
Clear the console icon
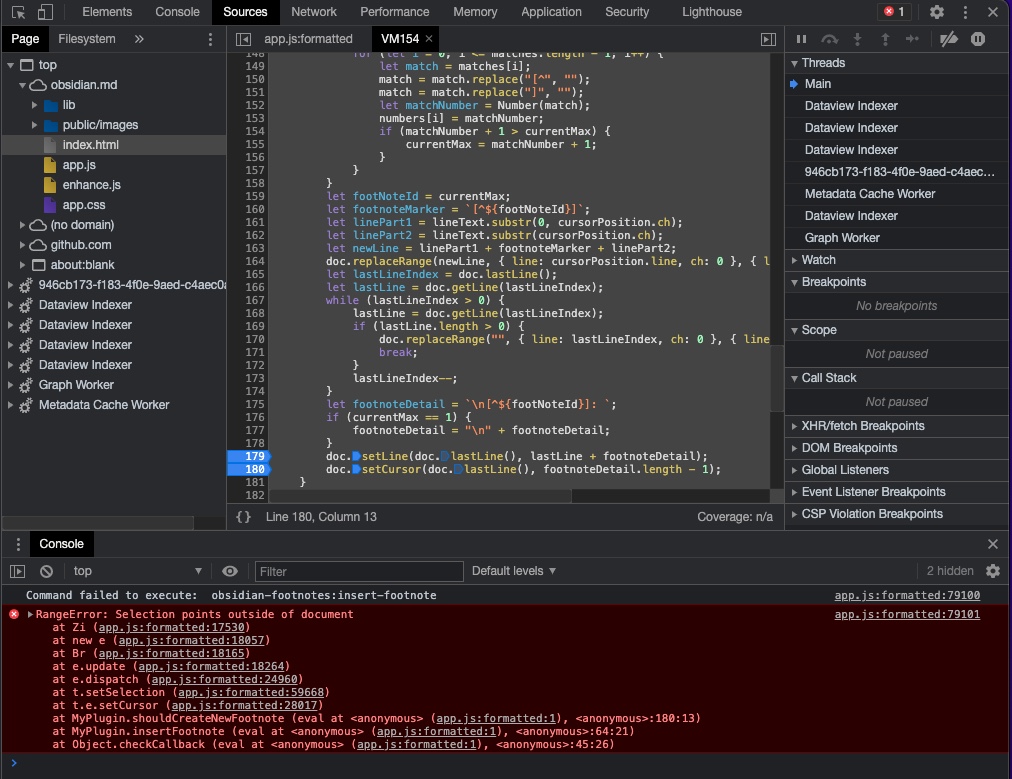coord(46,571)
